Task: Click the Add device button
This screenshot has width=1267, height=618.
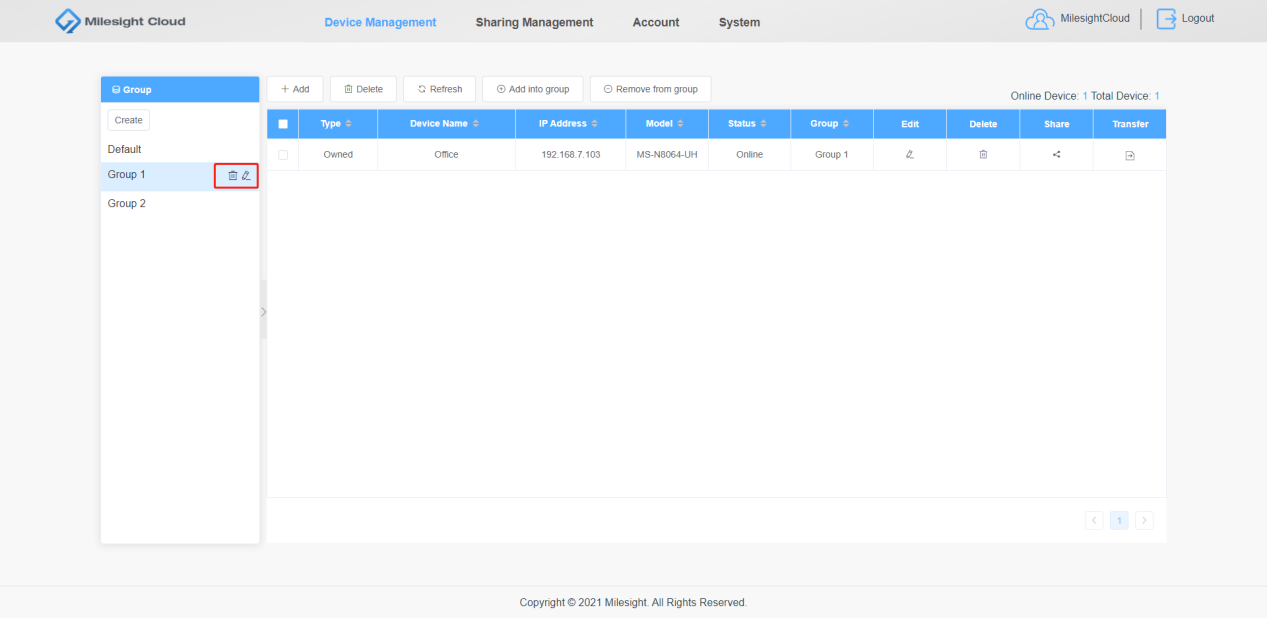Action: coord(295,89)
